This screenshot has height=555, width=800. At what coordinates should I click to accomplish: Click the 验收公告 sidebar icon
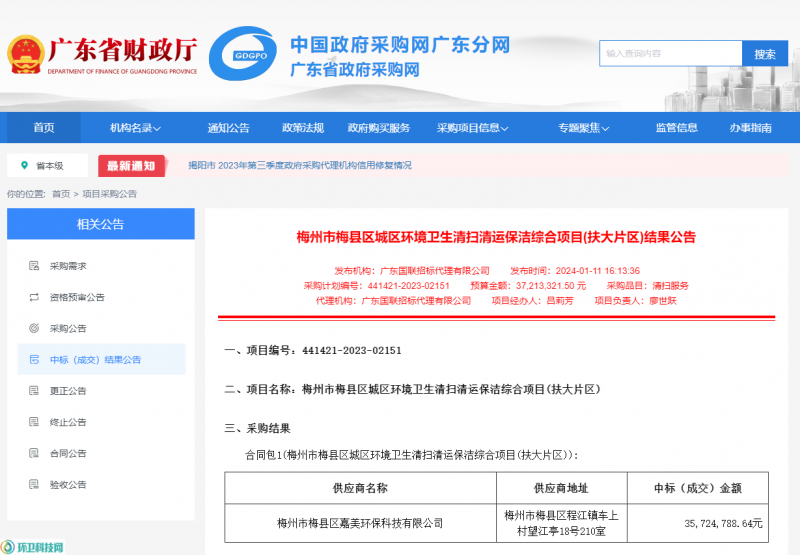(x=34, y=485)
